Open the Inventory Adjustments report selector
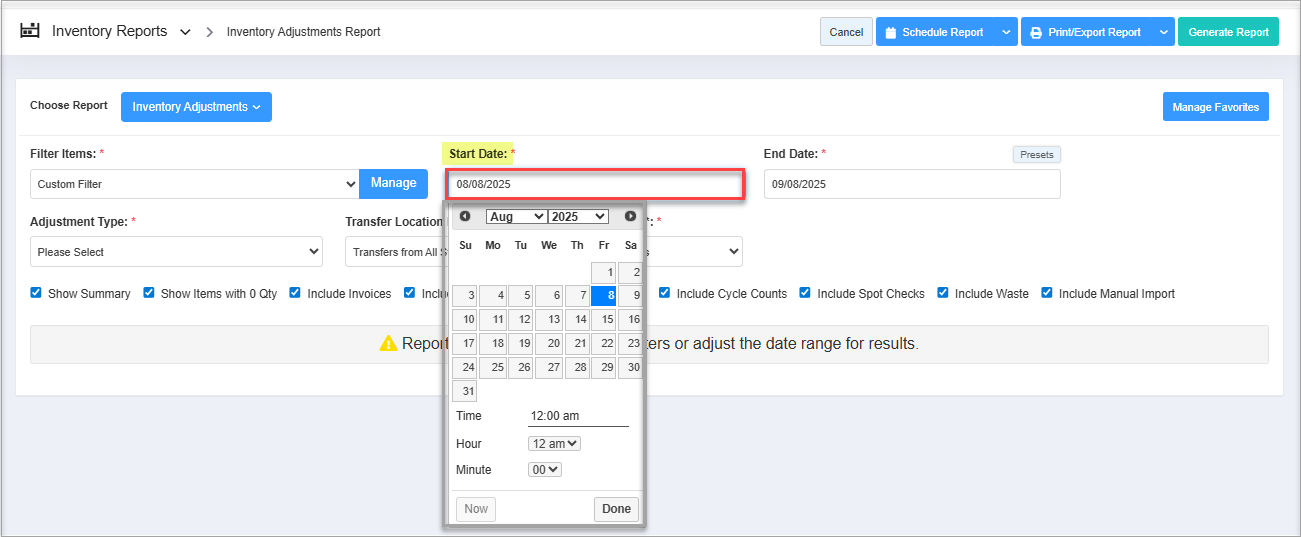Viewport: 1301px width, 537px height. [196, 107]
